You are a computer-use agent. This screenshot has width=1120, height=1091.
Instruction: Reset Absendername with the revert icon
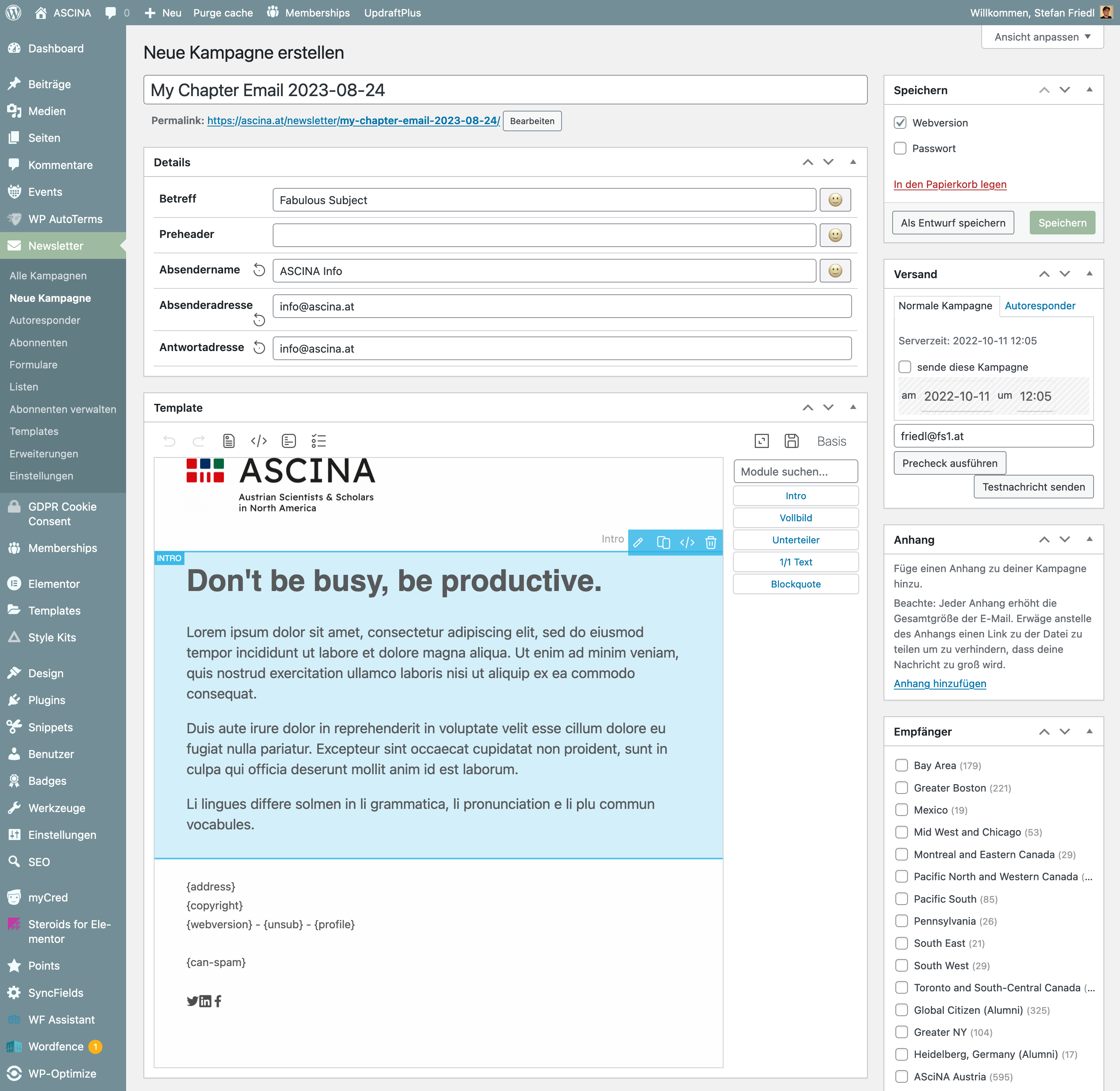click(259, 270)
